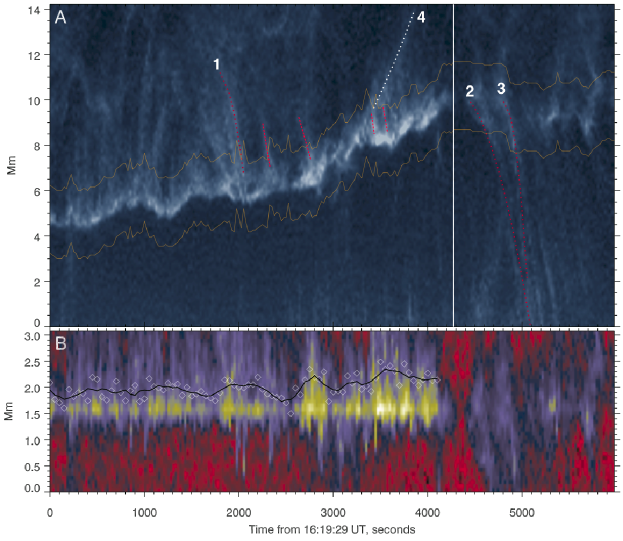
Task: Click the panel label B
Action: click(x=61, y=343)
